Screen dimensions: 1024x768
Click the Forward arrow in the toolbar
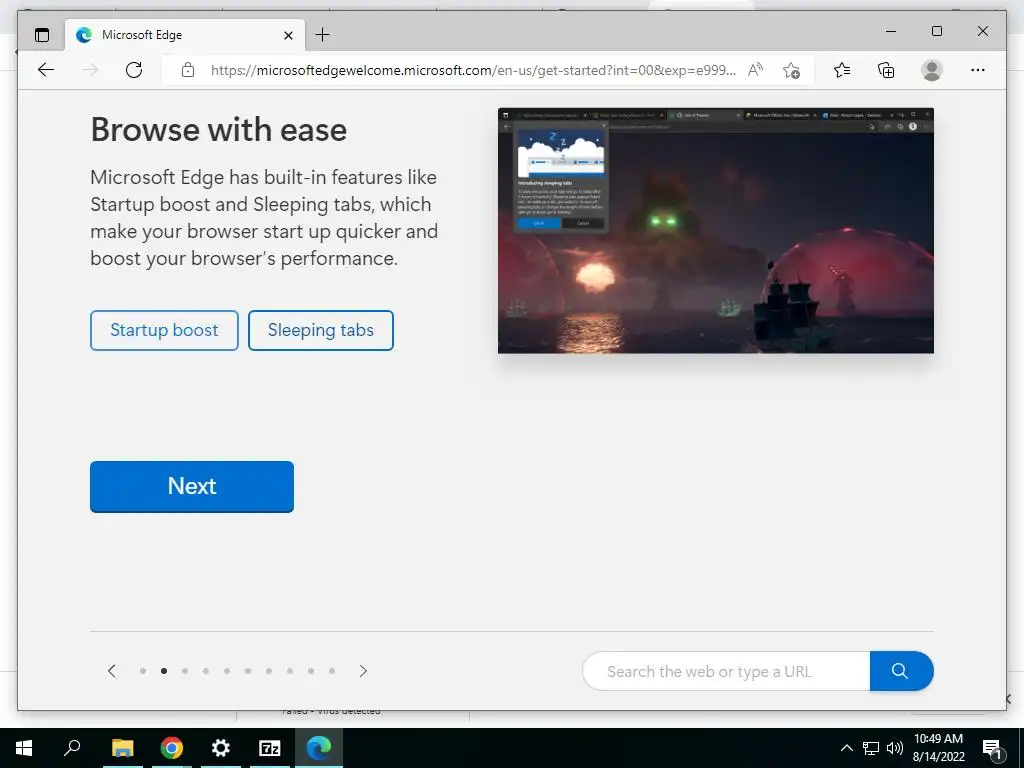tap(90, 70)
